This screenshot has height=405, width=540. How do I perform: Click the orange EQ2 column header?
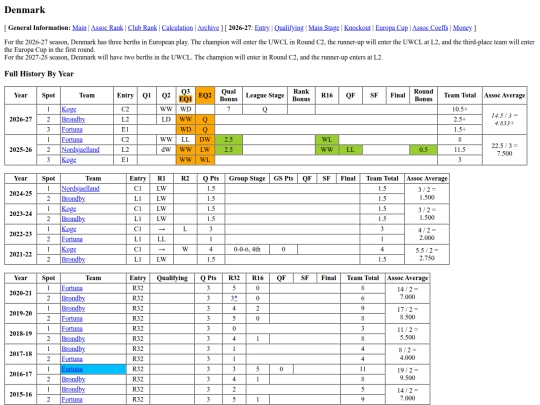pyautogui.click(x=205, y=95)
